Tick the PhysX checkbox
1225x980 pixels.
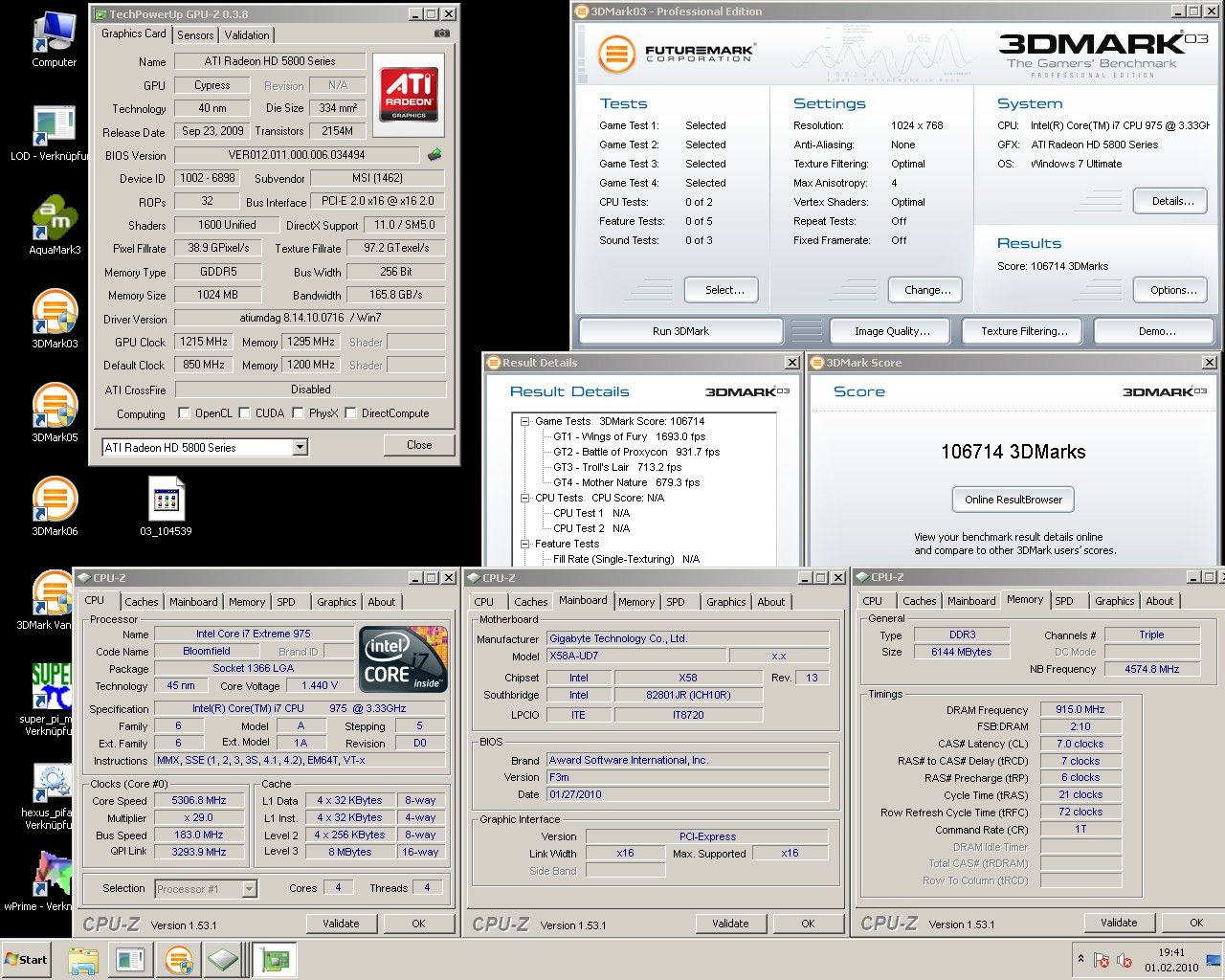coord(299,413)
